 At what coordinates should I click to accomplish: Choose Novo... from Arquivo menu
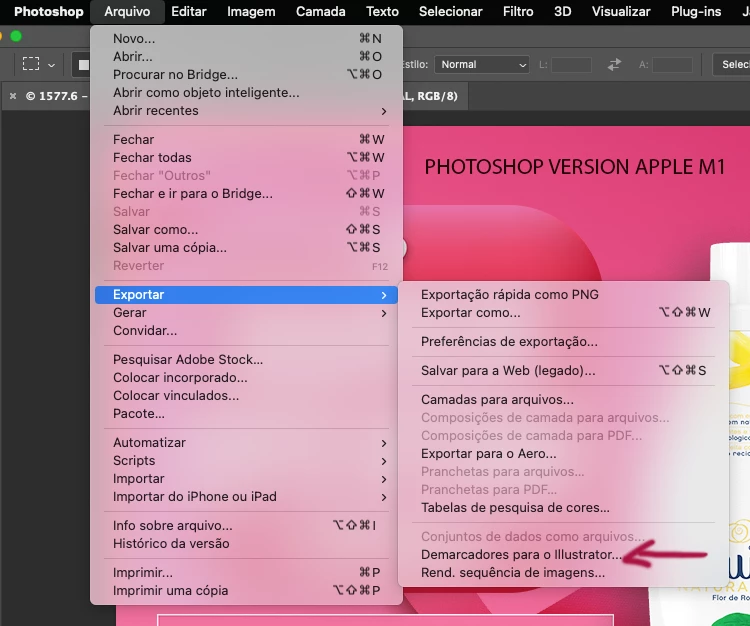point(246,38)
